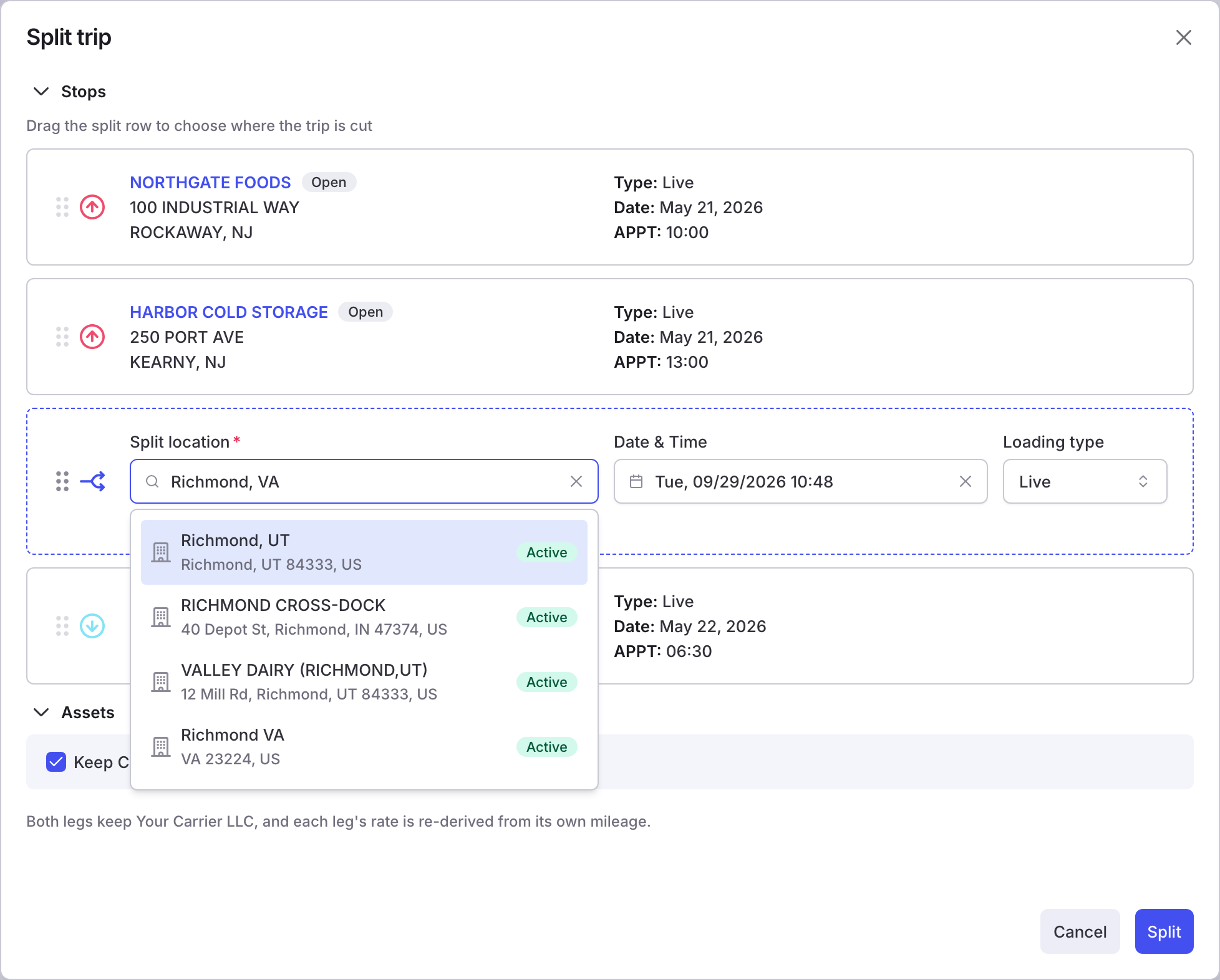The height and width of the screenshot is (980, 1220).
Task: Click the split arrows icon in split row
Action: tap(92, 481)
